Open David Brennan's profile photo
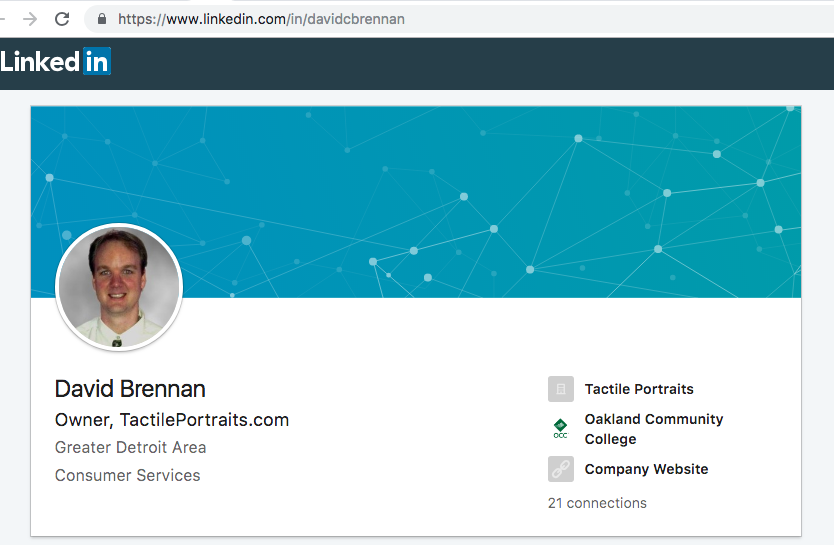This screenshot has width=834, height=545. (119, 288)
